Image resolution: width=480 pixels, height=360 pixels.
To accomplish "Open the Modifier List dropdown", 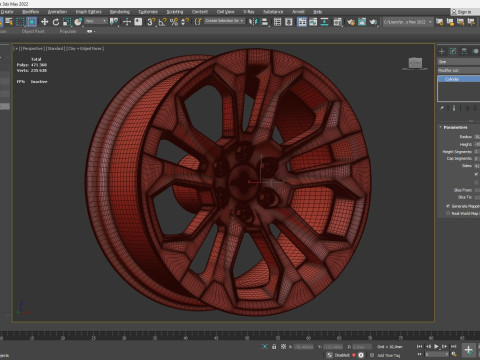I will pyautogui.click(x=459, y=70).
